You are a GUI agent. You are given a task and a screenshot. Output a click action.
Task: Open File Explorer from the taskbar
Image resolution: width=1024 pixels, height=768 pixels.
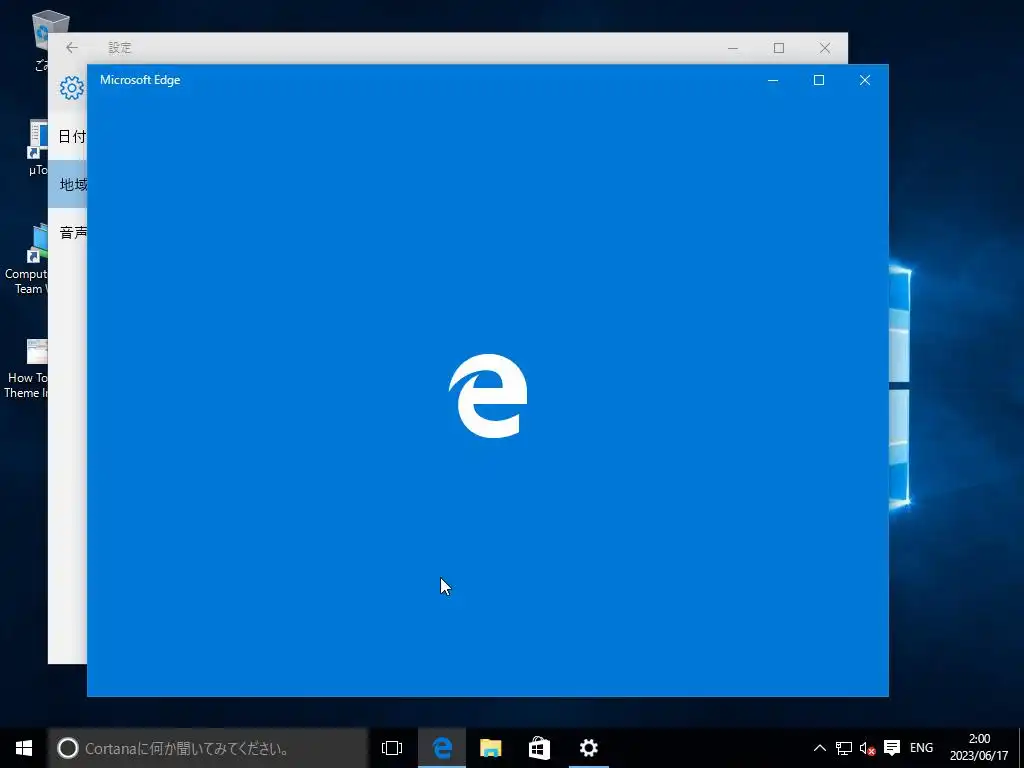[490, 748]
